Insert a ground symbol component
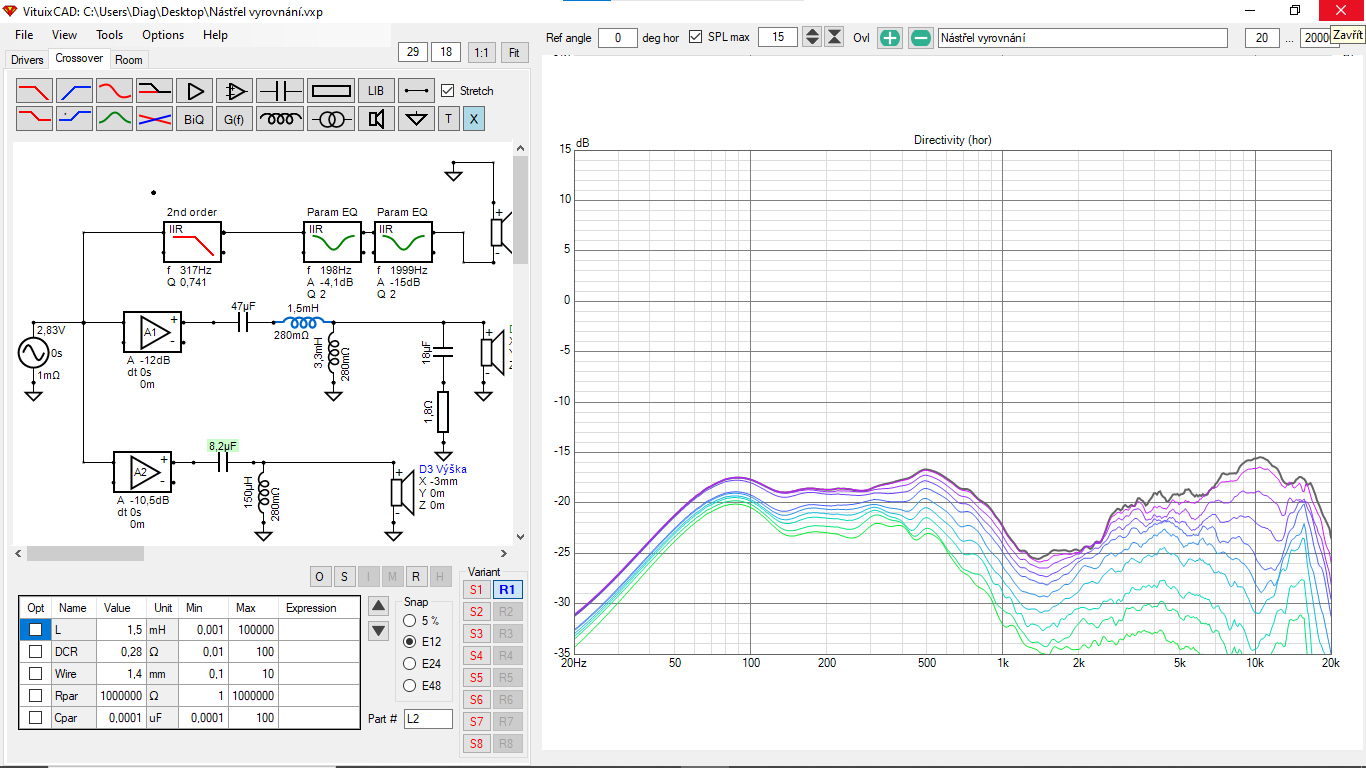1366x768 pixels. pos(416,119)
